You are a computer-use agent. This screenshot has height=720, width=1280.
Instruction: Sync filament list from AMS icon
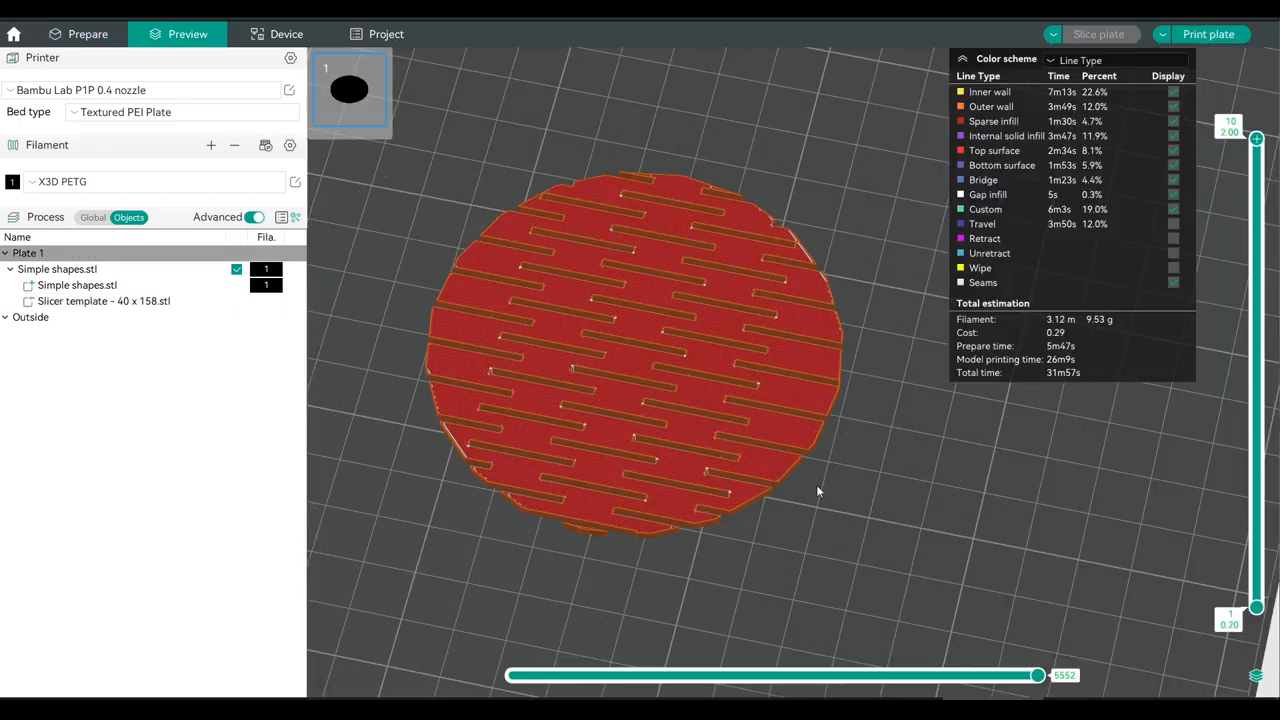coord(265,145)
